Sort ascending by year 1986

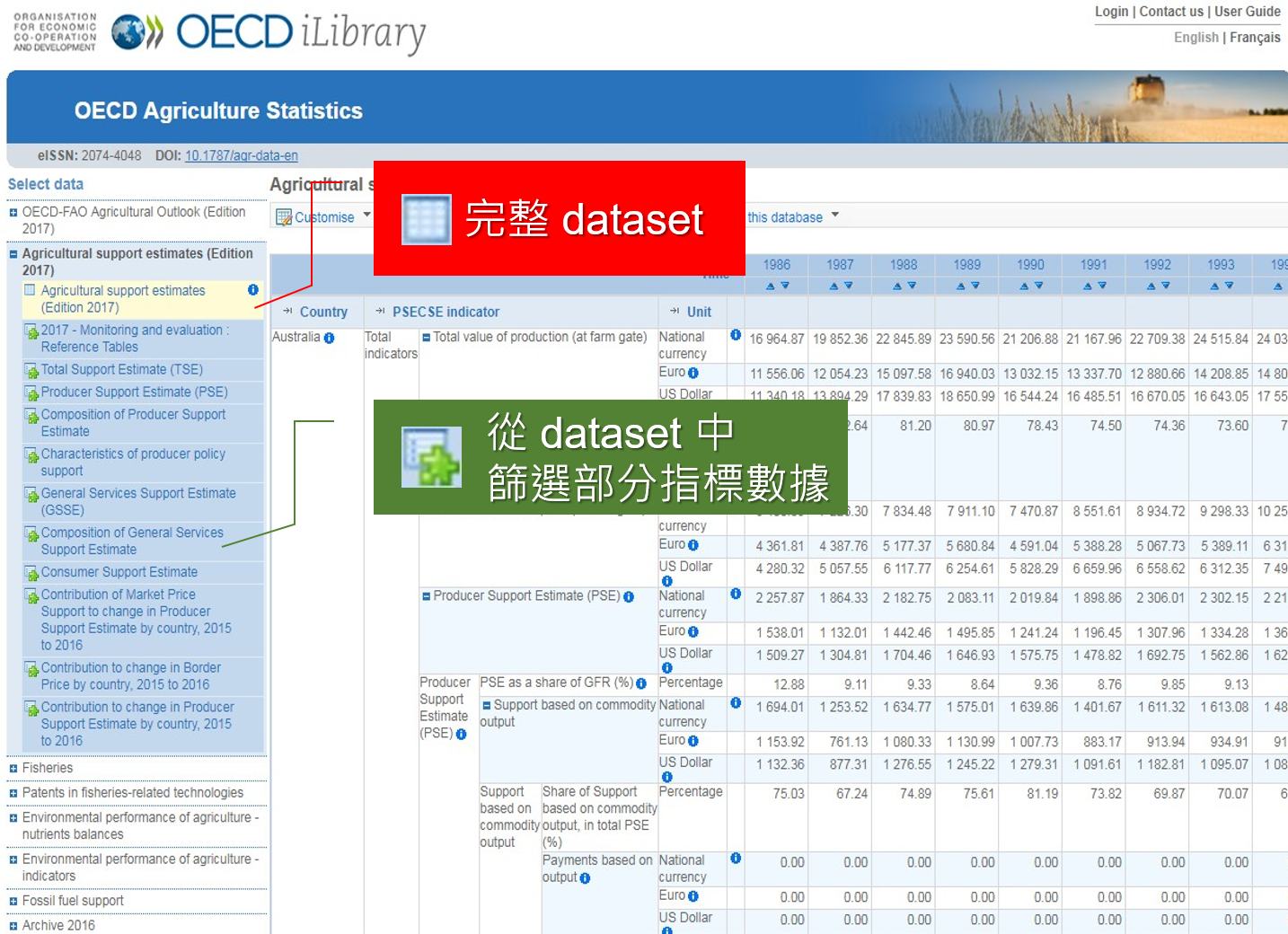[x=770, y=286]
